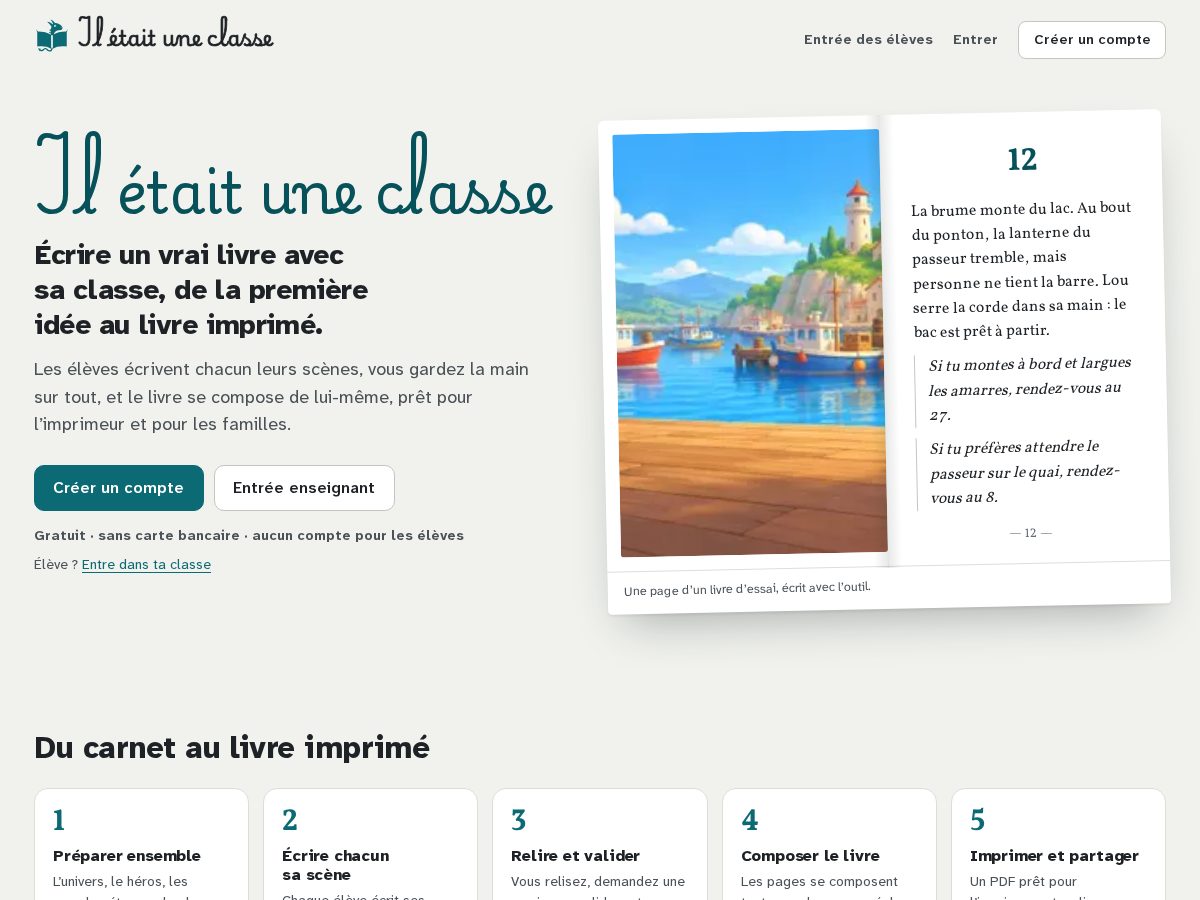
Task: Click the open book logo icon
Action: [x=52, y=36]
